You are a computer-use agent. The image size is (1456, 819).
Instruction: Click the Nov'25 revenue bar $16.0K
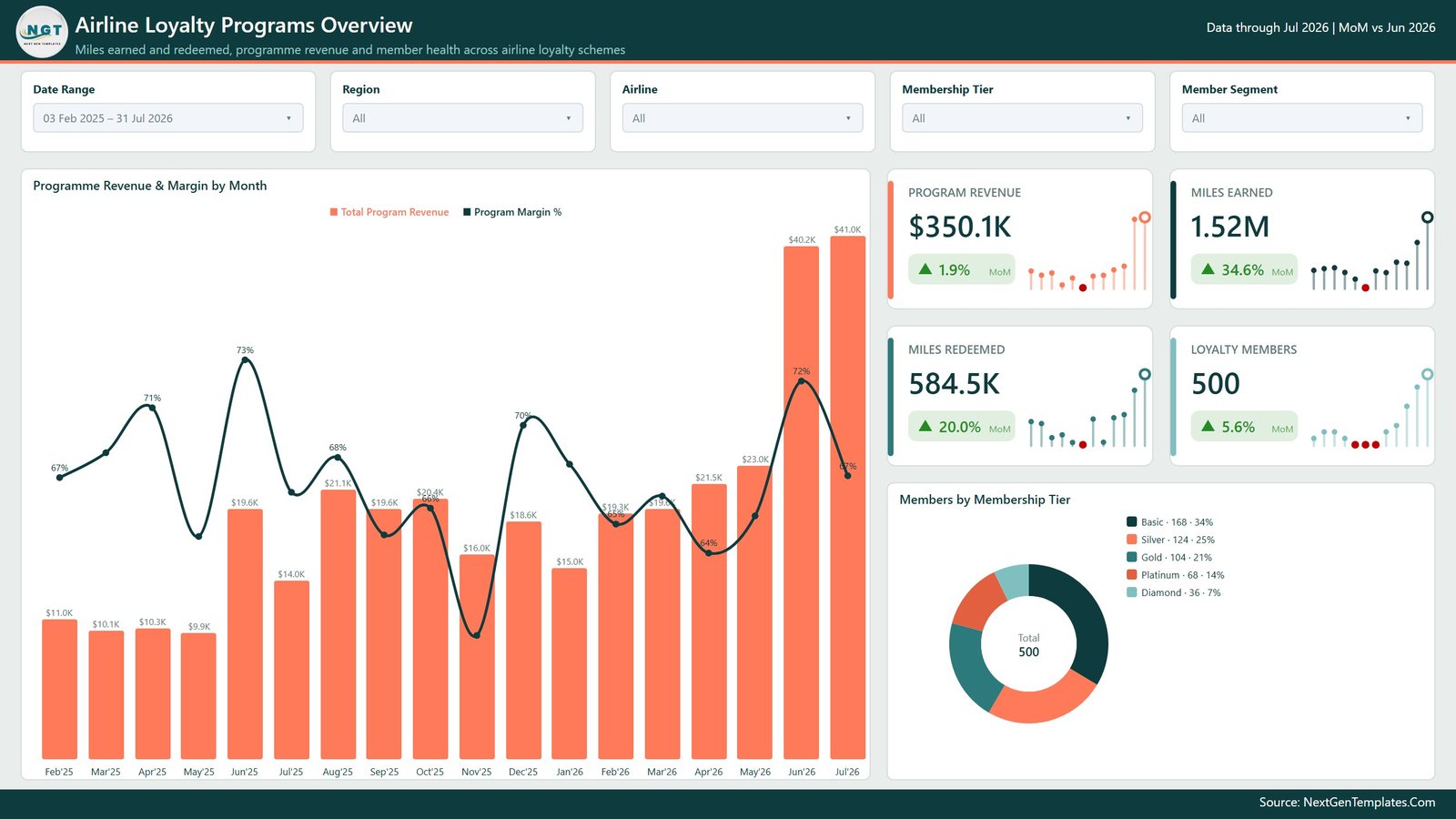pos(477,657)
